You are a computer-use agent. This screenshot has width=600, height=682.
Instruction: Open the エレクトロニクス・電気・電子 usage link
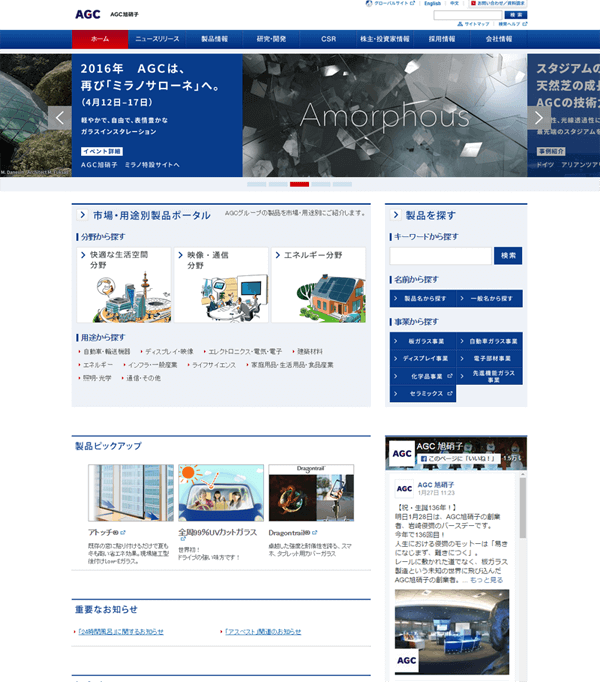coord(245,351)
